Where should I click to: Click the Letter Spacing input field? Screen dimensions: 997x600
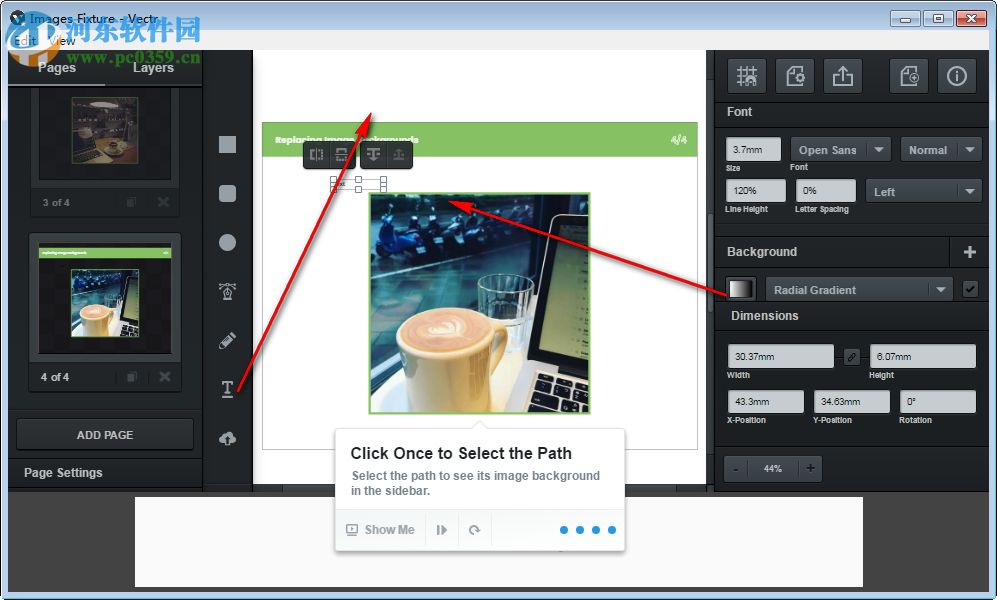pos(825,191)
